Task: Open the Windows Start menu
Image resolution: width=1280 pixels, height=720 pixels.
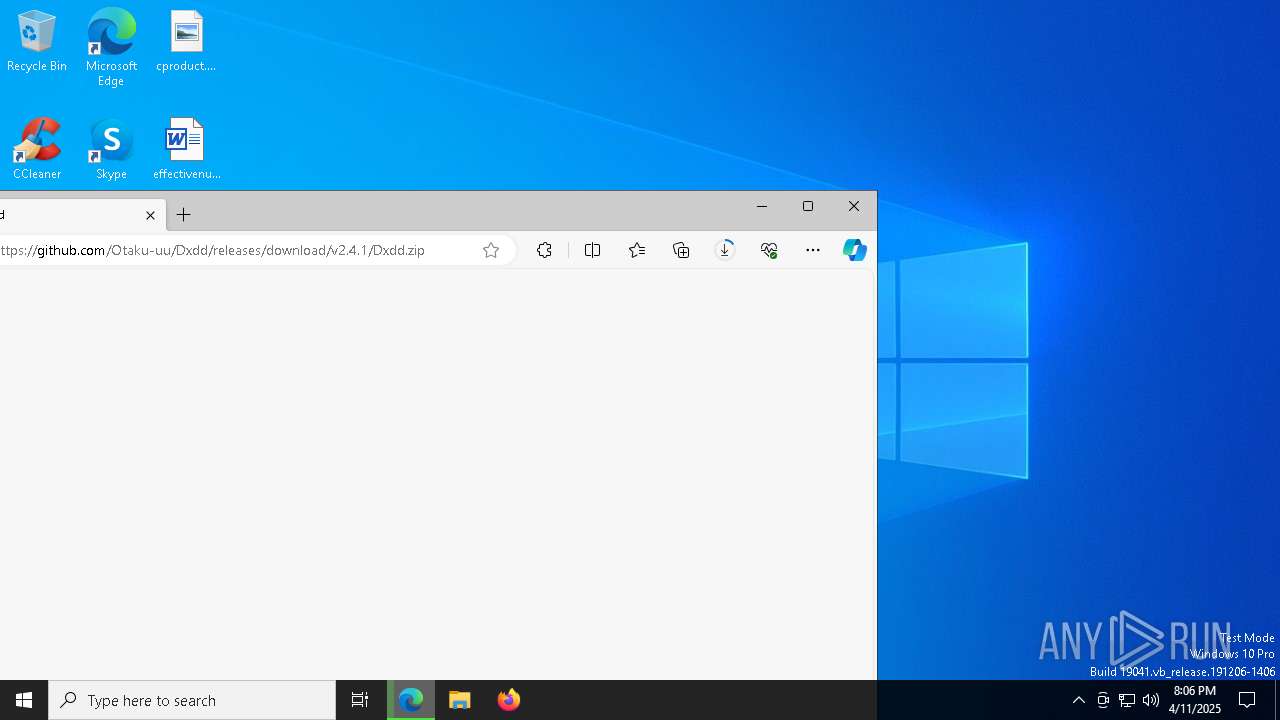Action: click(x=24, y=700)
